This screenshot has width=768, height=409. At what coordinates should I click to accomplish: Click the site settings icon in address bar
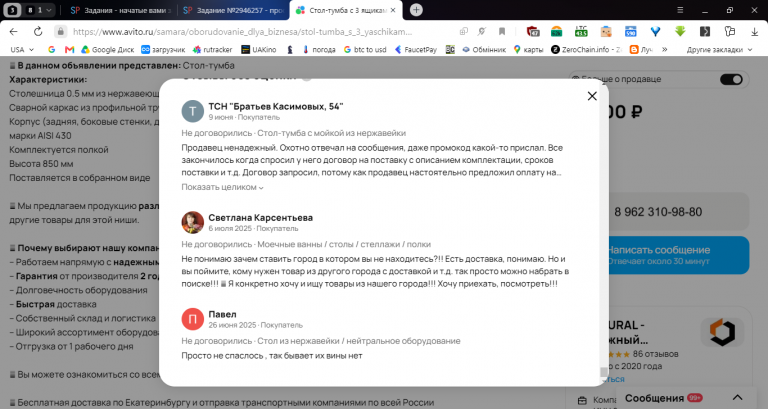tap(463, 31)
